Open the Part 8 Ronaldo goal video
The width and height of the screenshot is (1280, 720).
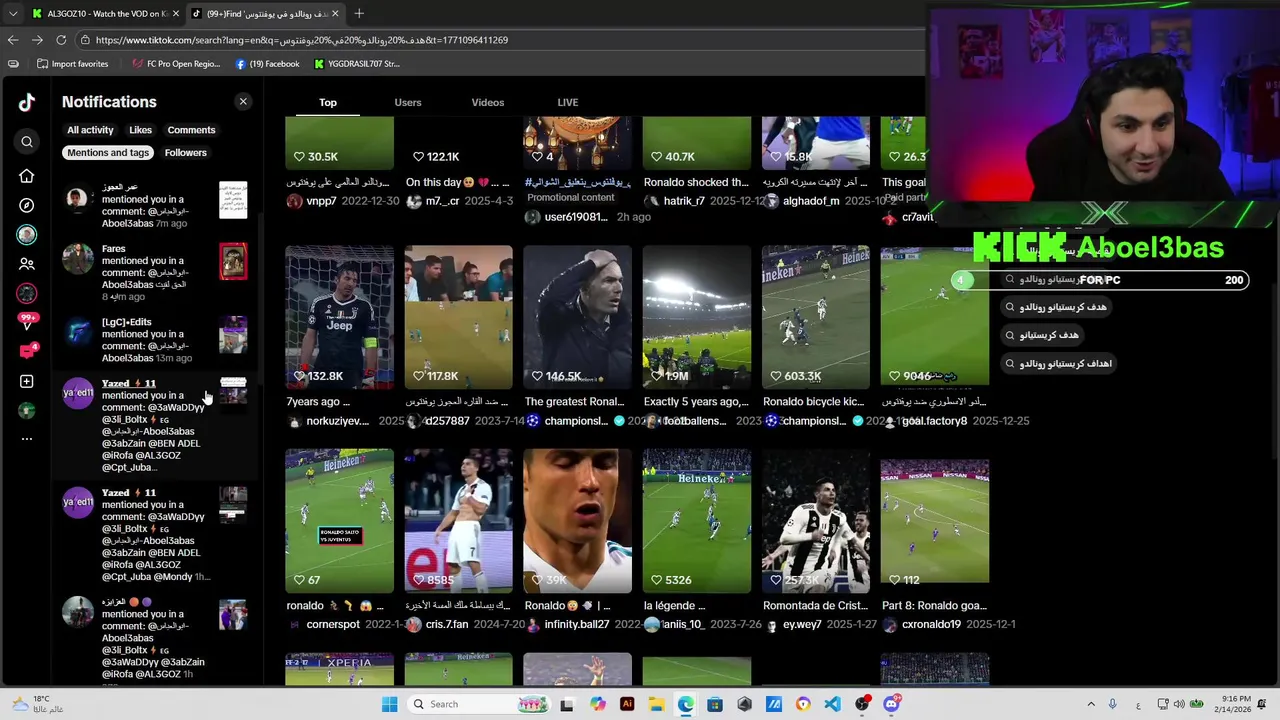pyautogui.click(x=934, y=521)
